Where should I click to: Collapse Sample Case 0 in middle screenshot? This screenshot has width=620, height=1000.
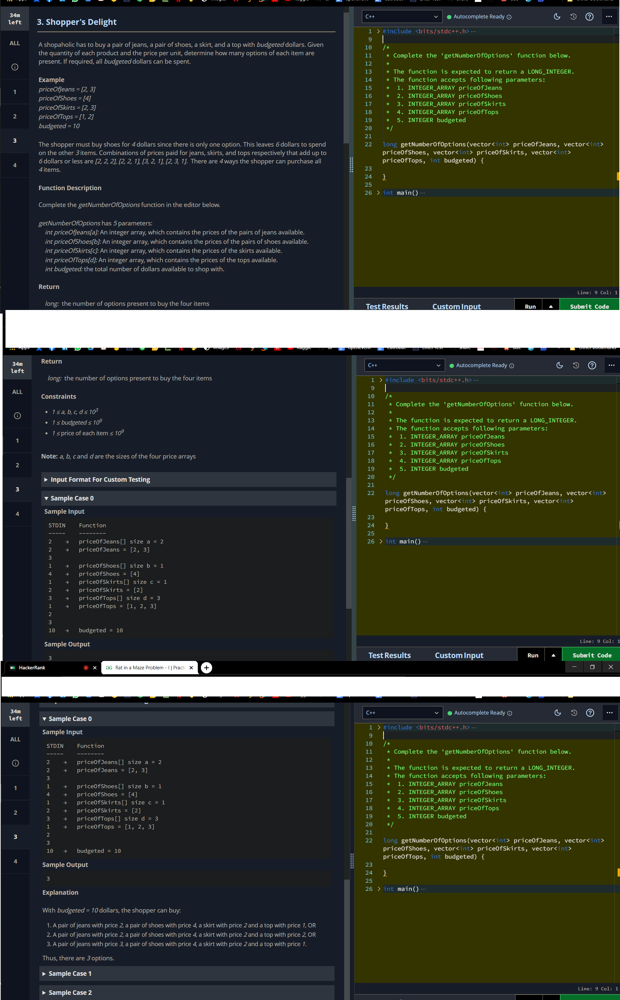point(188,498)
